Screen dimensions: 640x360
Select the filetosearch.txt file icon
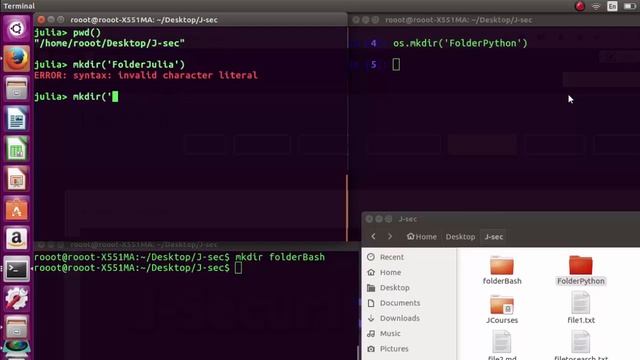tap(580, 342)
